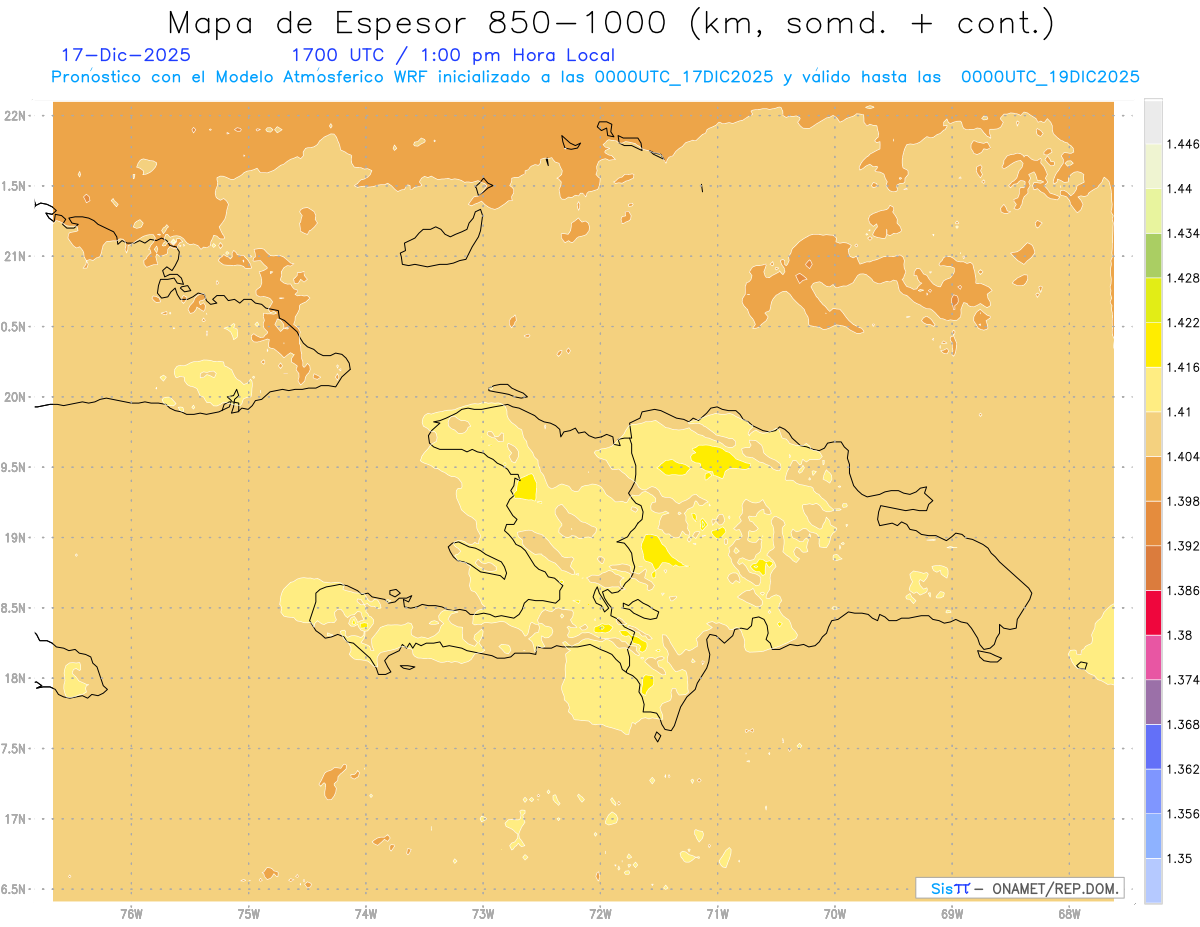1200x927 pixels.
Task: Click the 76W longitude label
Action: click(x=131, y=914)
